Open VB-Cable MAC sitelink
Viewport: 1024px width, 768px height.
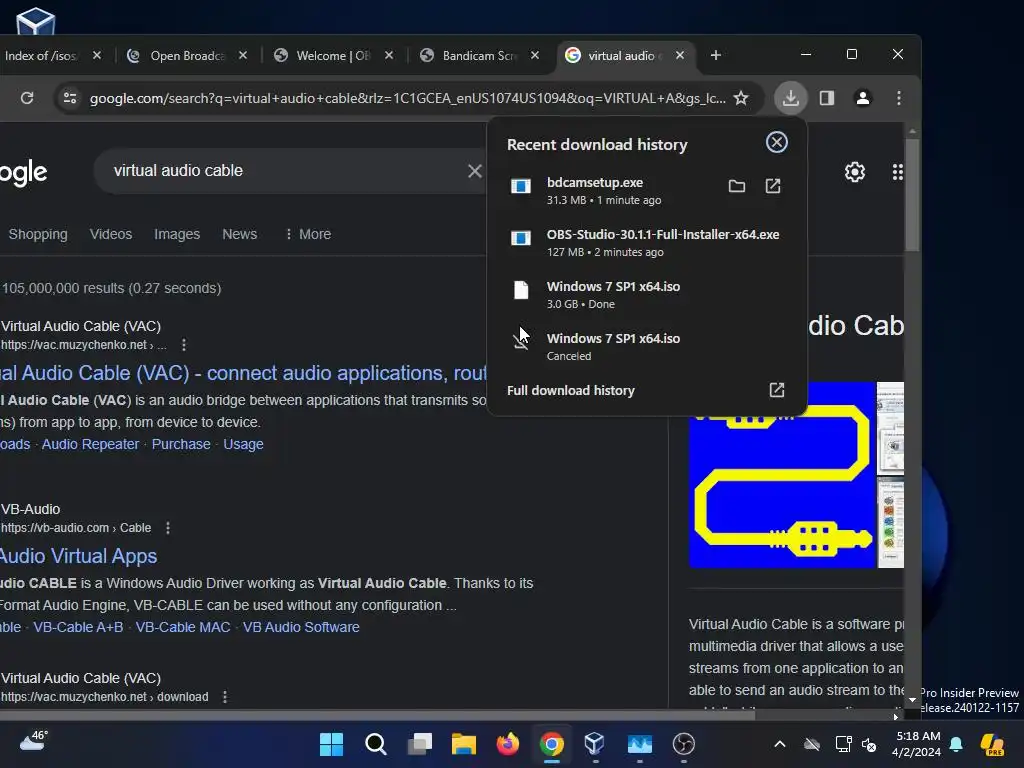coord(183,627)
